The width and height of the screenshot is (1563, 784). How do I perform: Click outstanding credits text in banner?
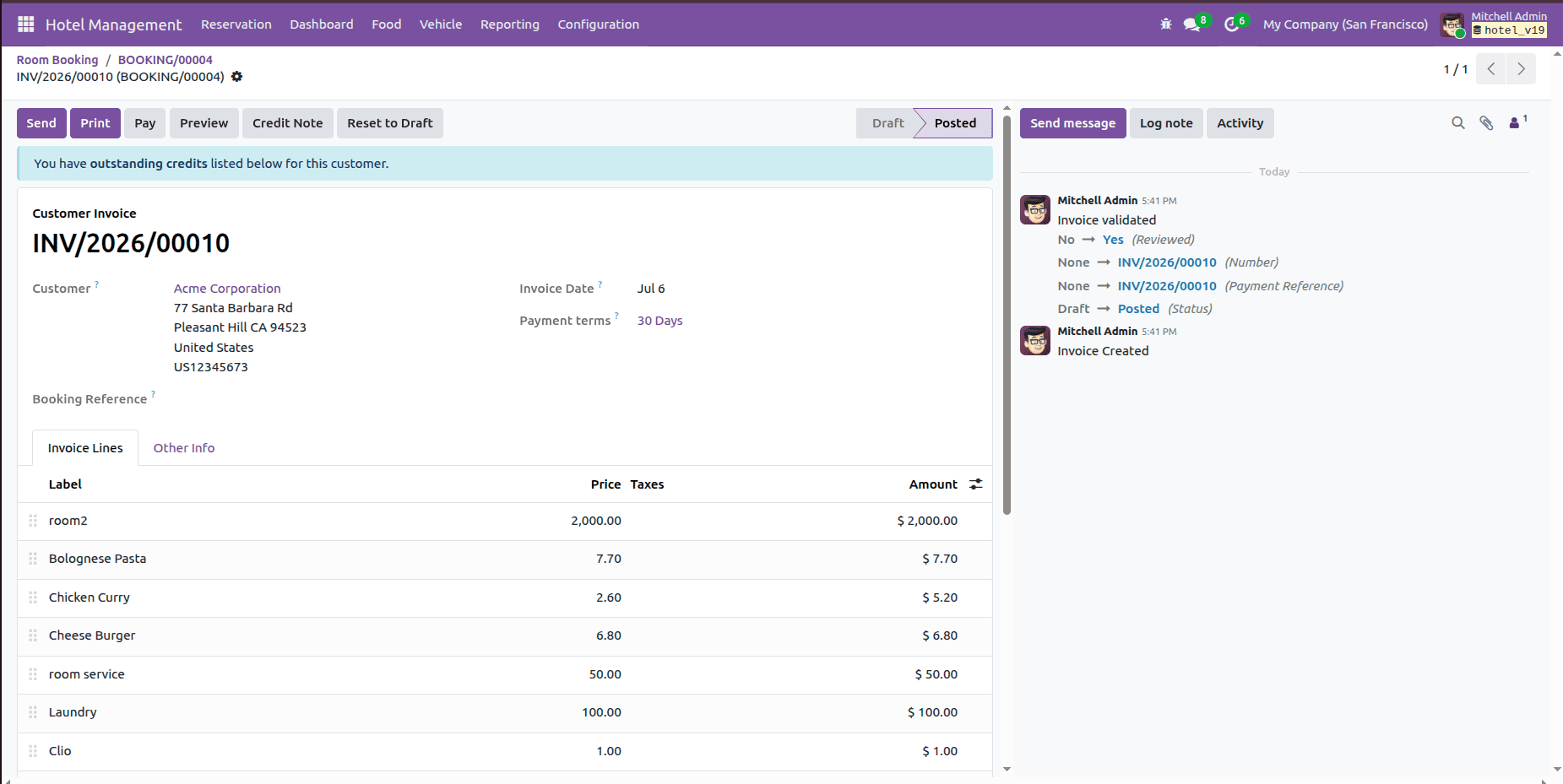149,164
